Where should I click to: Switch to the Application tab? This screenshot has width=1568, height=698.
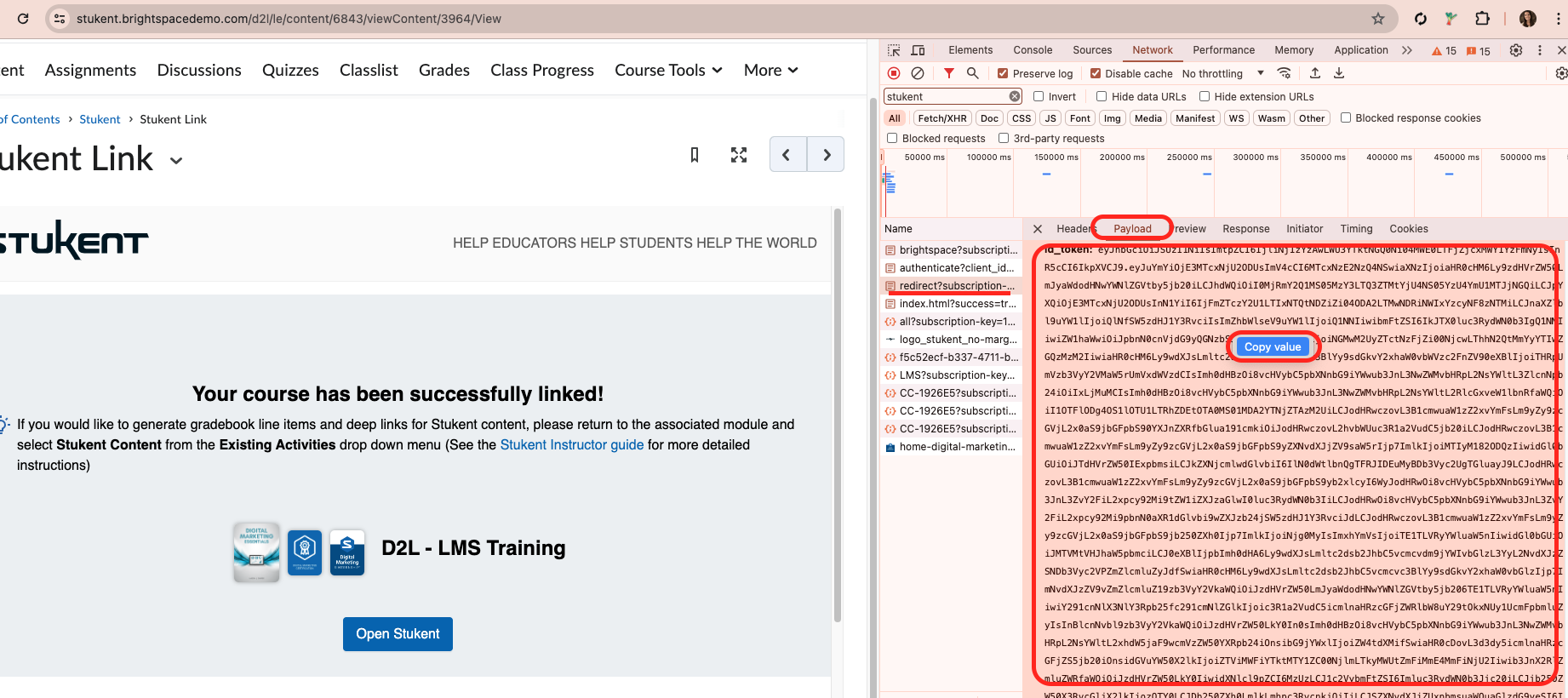tap(1360, 50)
